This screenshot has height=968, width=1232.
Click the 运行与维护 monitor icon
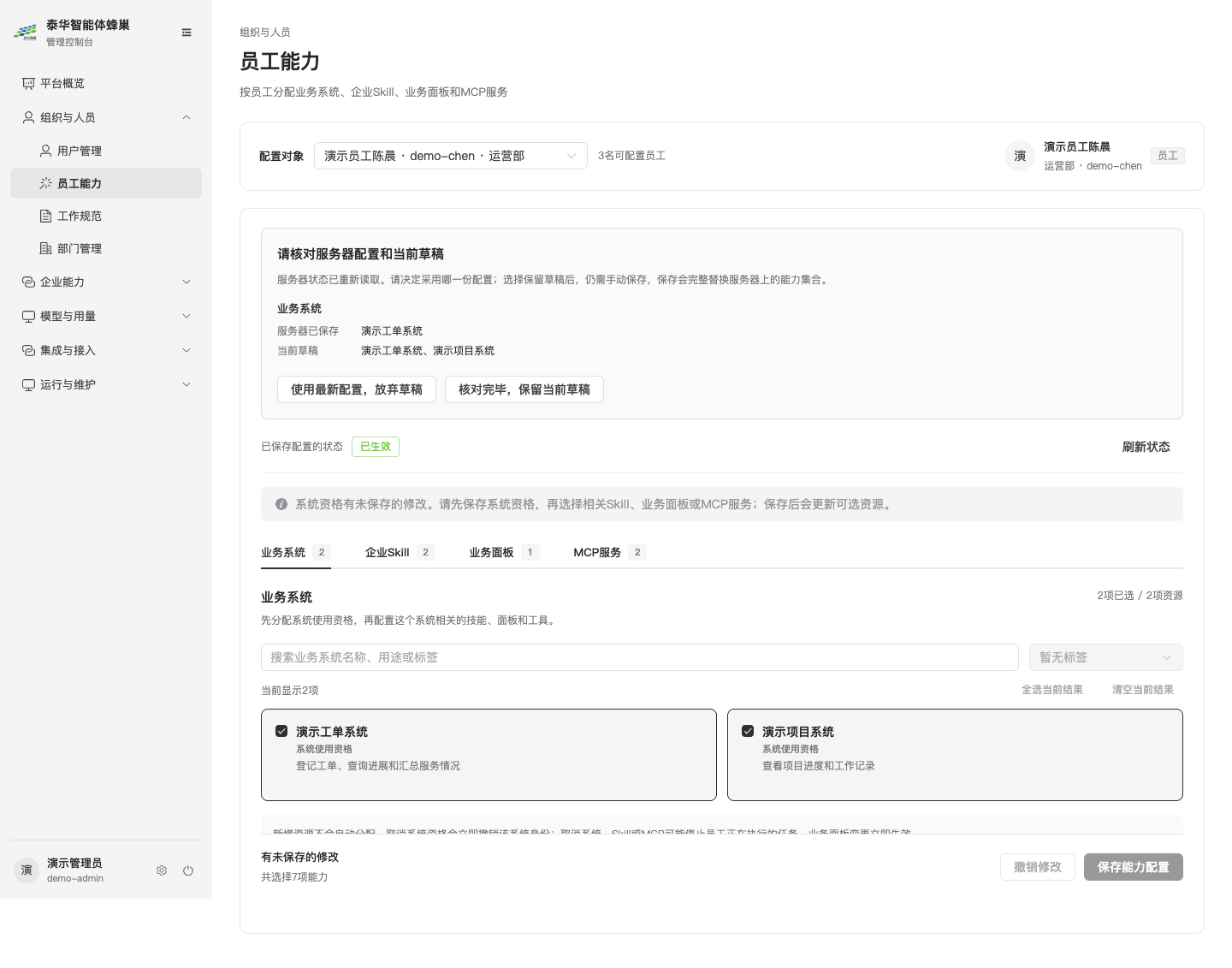click(28, 384)
